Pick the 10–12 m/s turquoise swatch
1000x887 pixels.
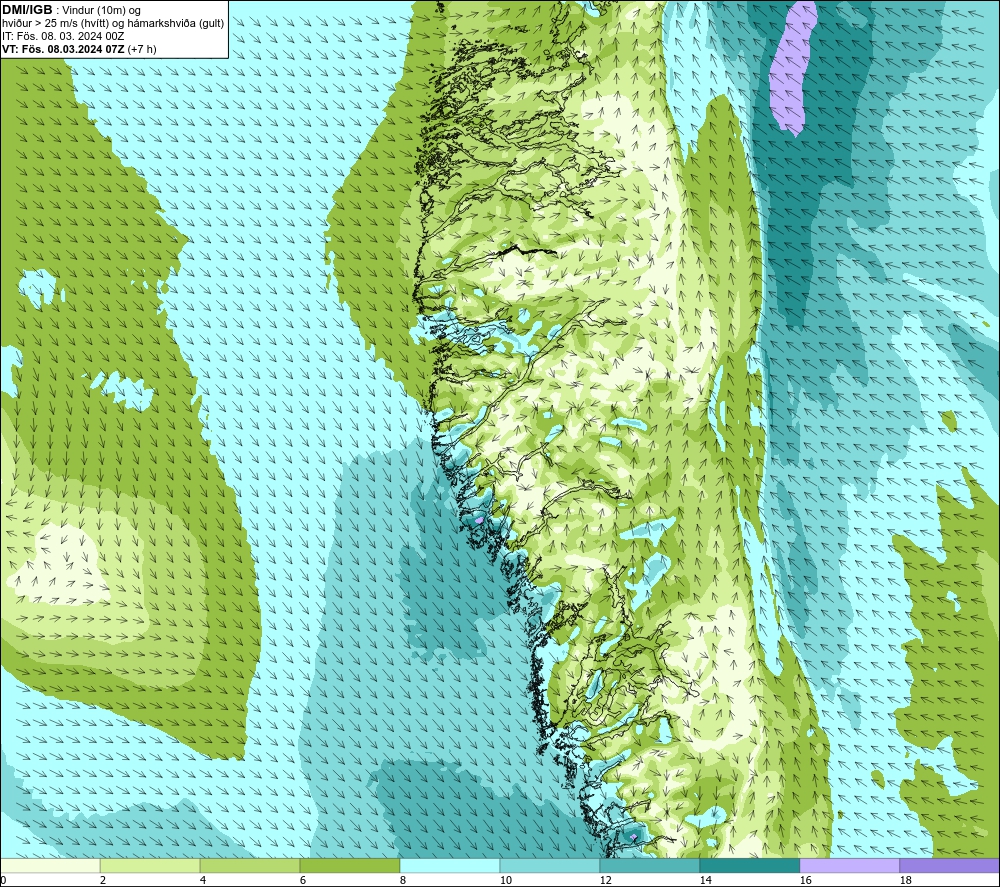[x=550, y=865]
